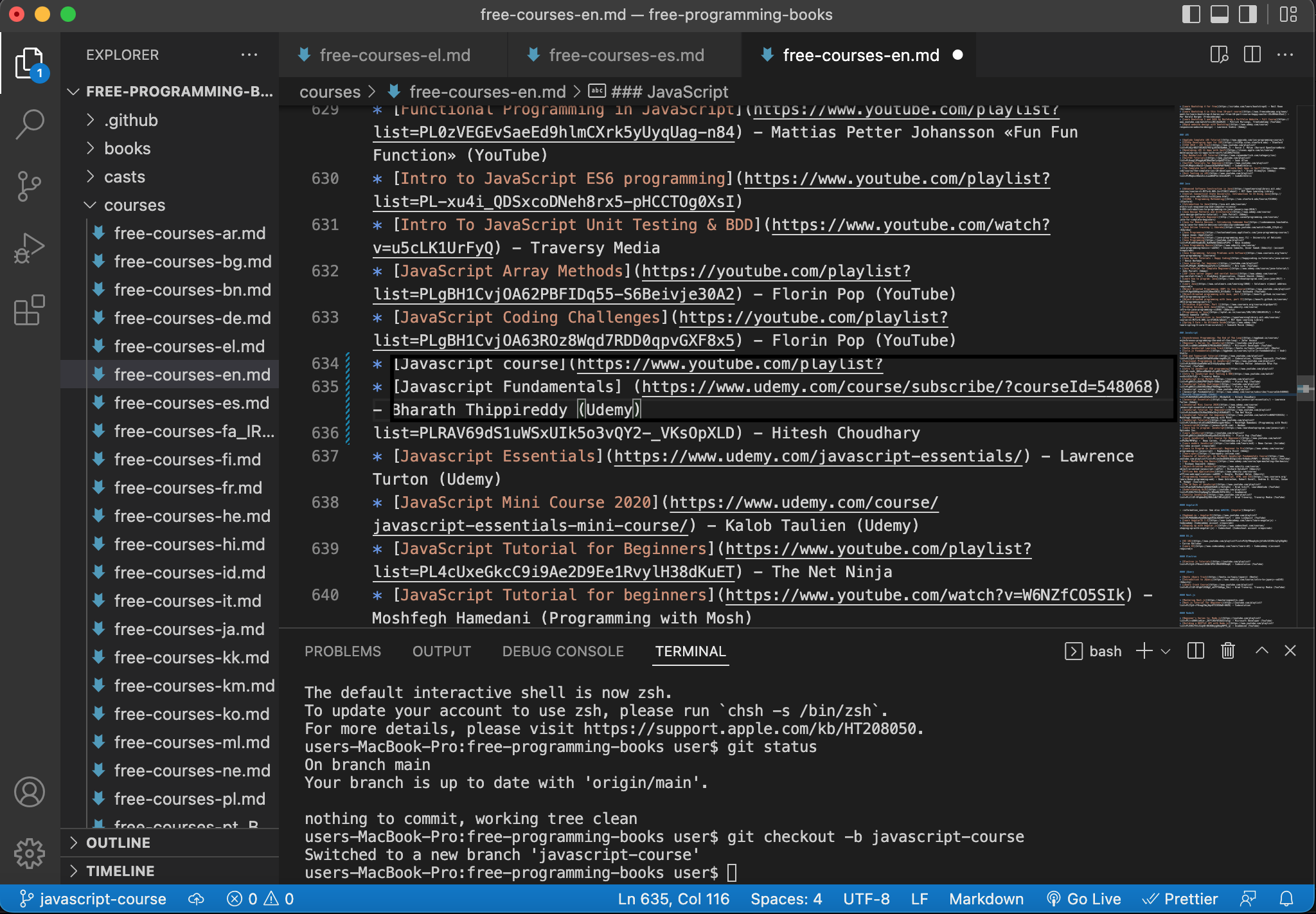Expand the .github folder
This screenshot has height=914, width=1316.
point(170,120)
